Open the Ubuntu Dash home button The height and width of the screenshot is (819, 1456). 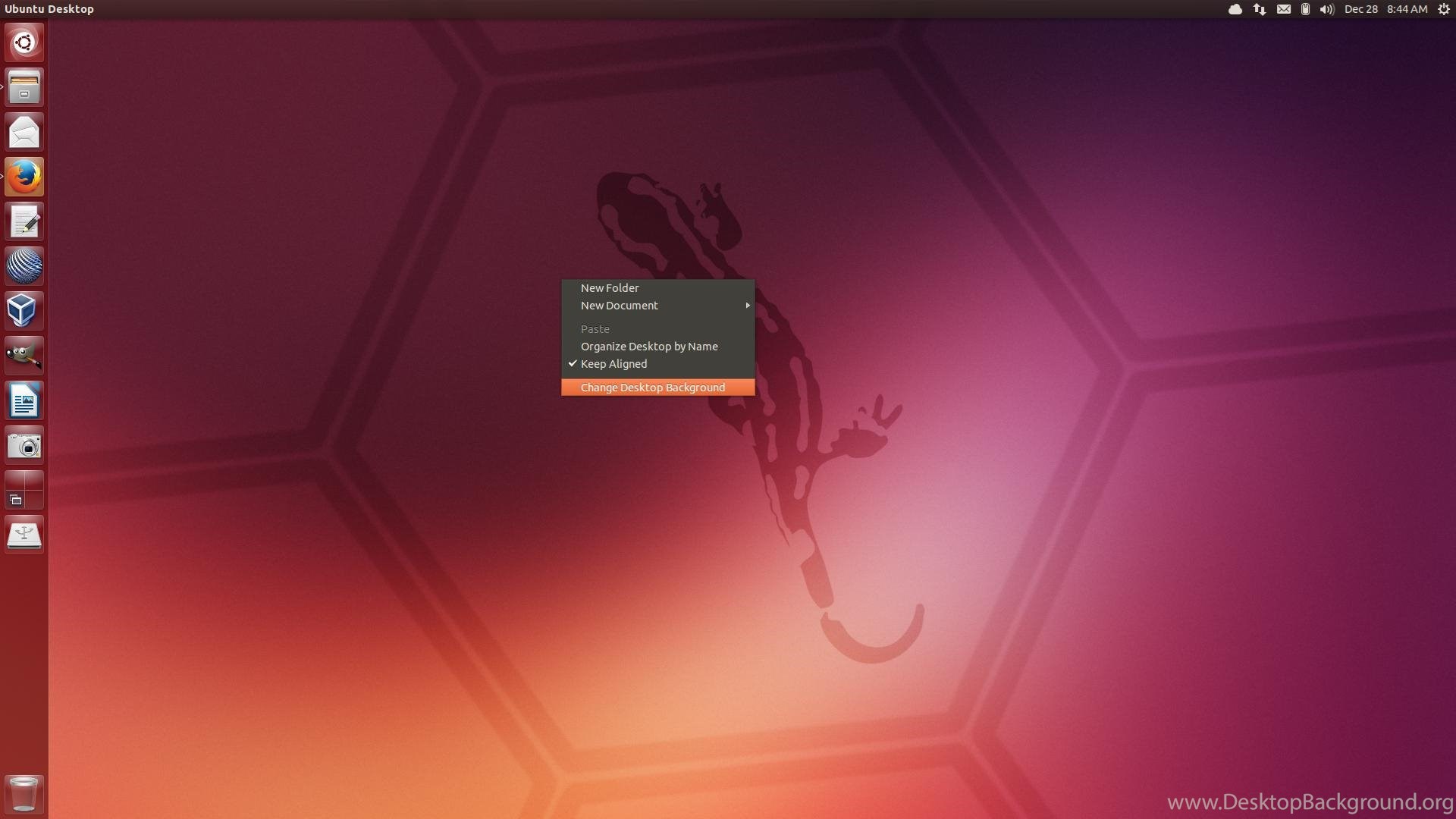(x=24, y=42)
